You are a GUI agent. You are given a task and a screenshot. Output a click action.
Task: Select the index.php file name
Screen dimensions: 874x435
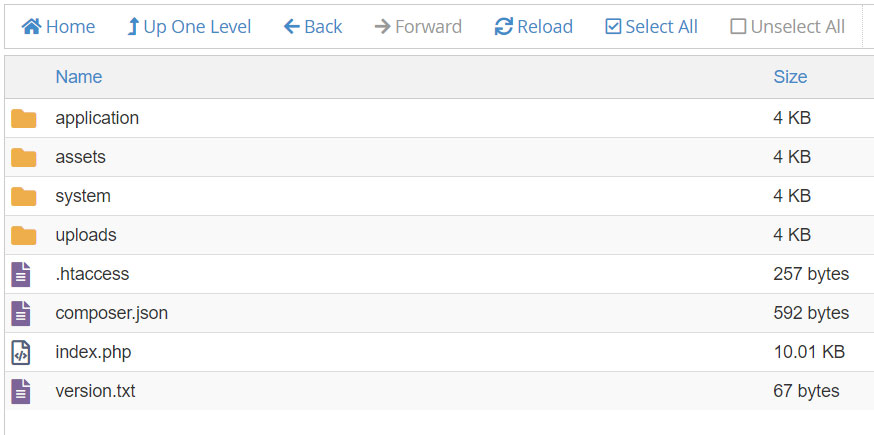[x=93, y=352]
